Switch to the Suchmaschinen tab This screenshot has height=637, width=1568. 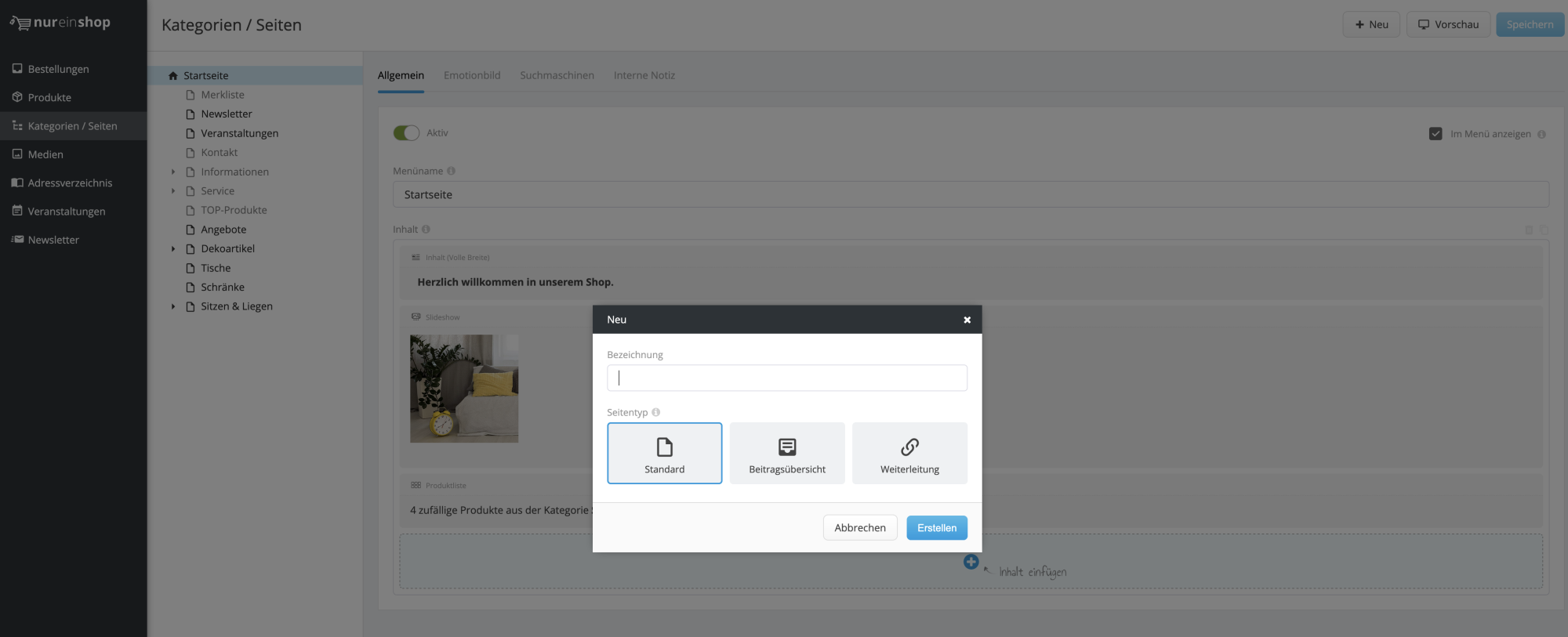(x=557, y=76)
